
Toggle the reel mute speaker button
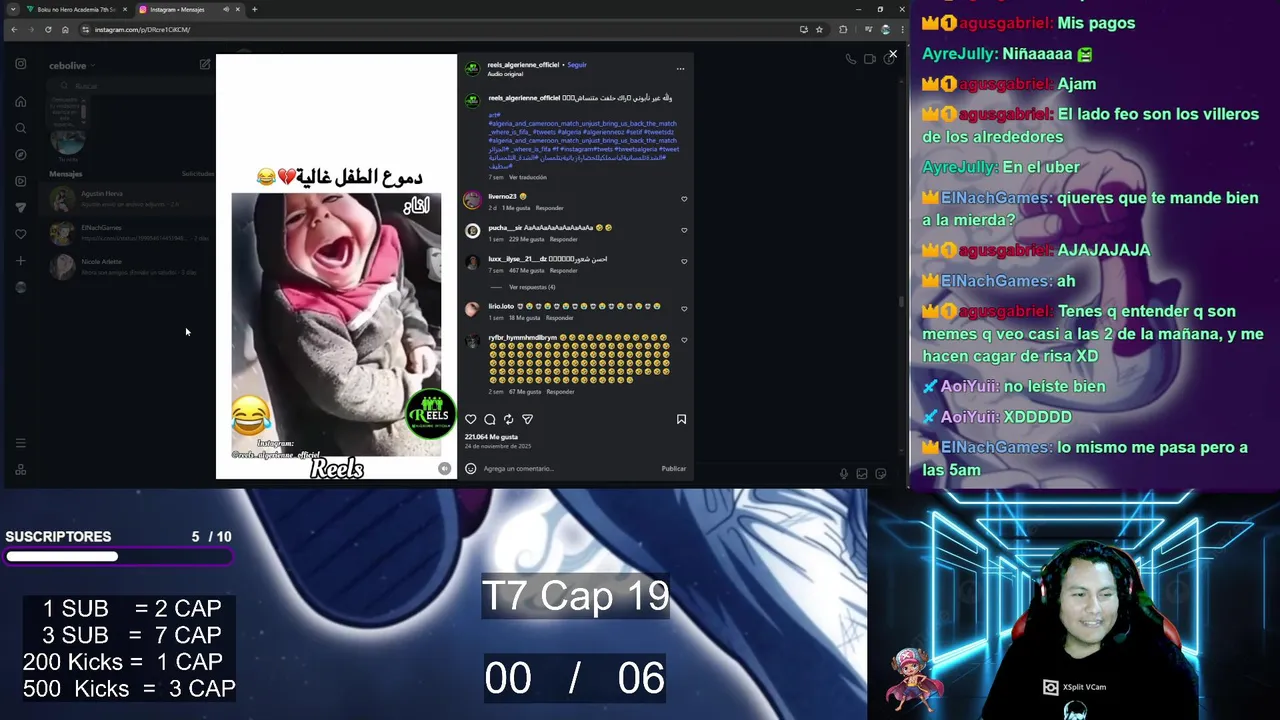444,468
